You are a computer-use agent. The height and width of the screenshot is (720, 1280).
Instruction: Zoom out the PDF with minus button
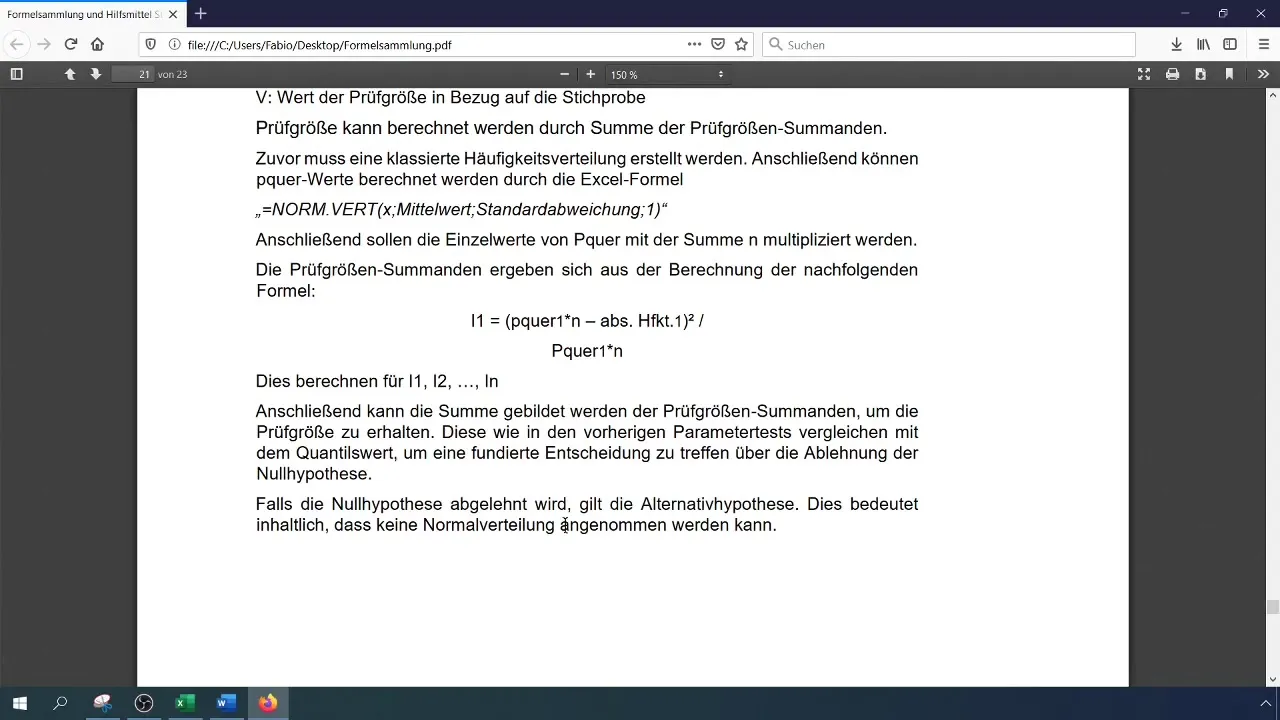coord(564,74)
